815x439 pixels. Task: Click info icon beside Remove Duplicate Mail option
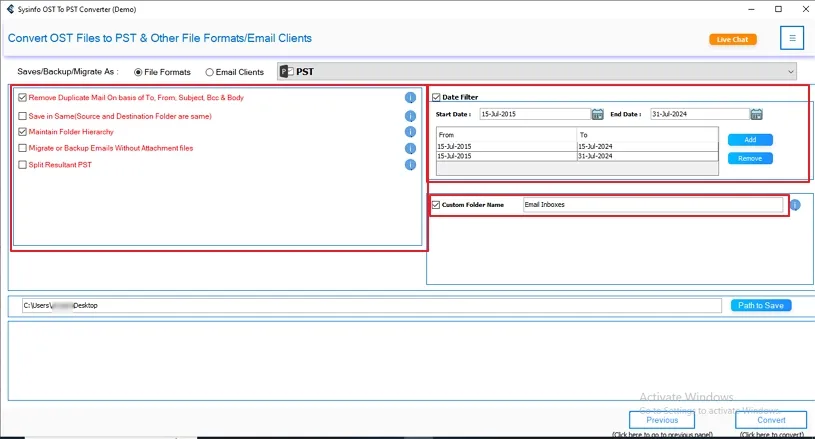tap(410, 98)
